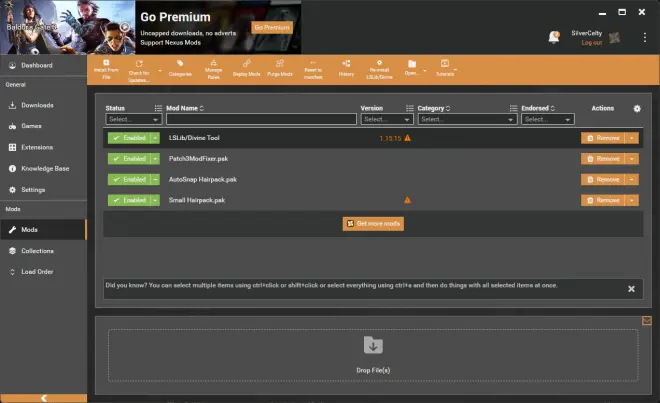Open table settings via the gear icon
The image size is (660, 403).
pyautogui.click(x=637, y=108)
